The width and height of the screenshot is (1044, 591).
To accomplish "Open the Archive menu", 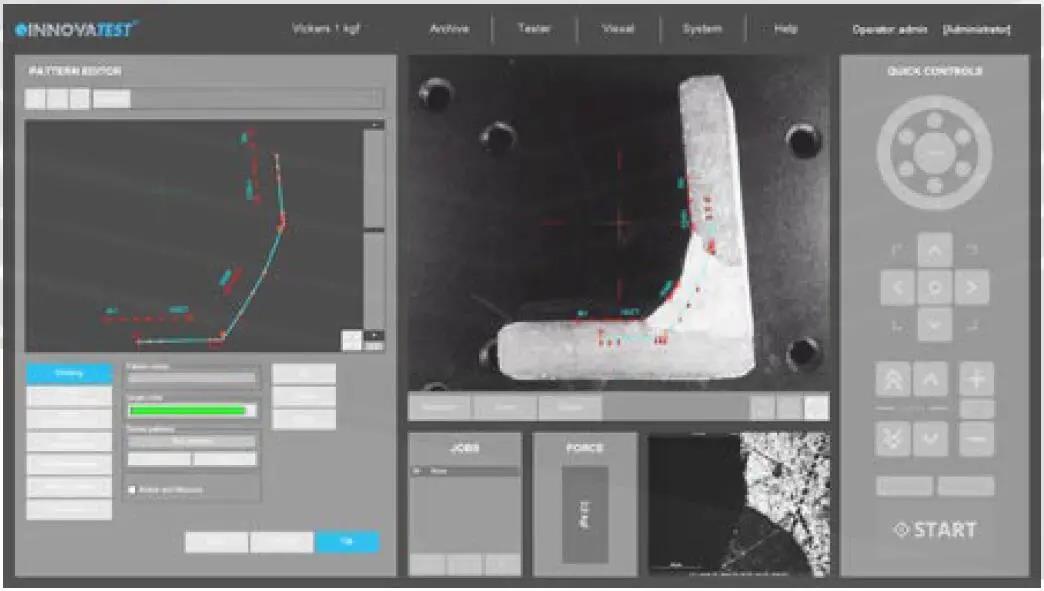I will 449,29.
